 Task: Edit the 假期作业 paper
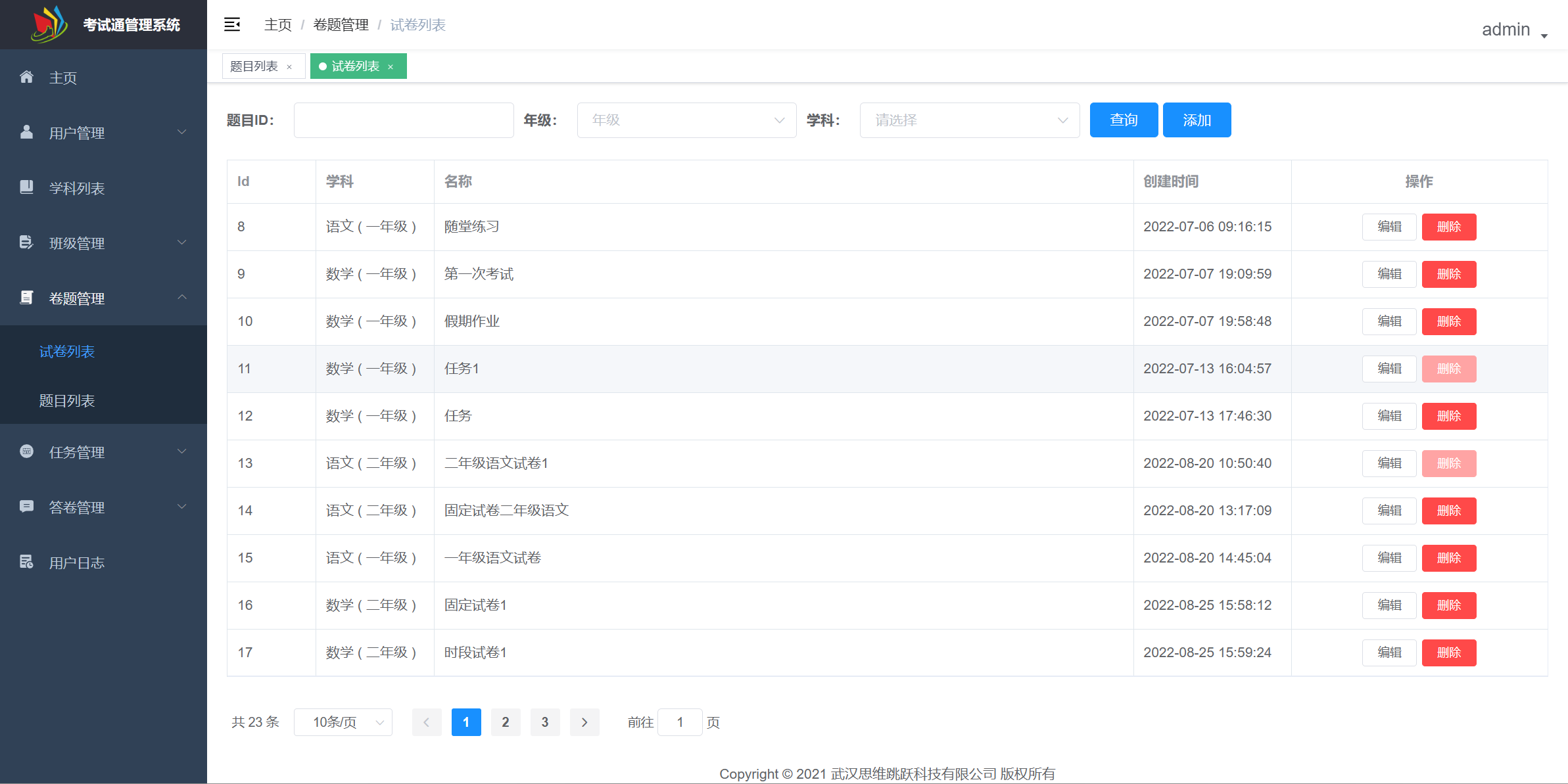pyautogui.click(x=1389, y=321)
